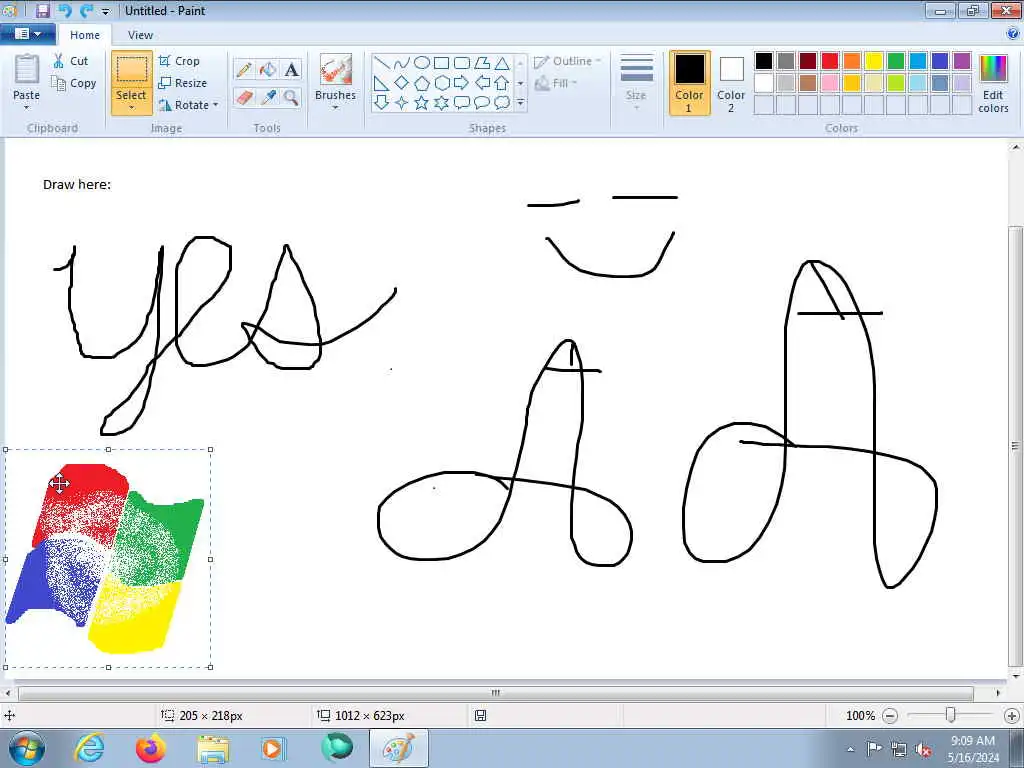Select the Pencil tool
The height and width of the screenshot is (768, 1024).
[244, 69]
